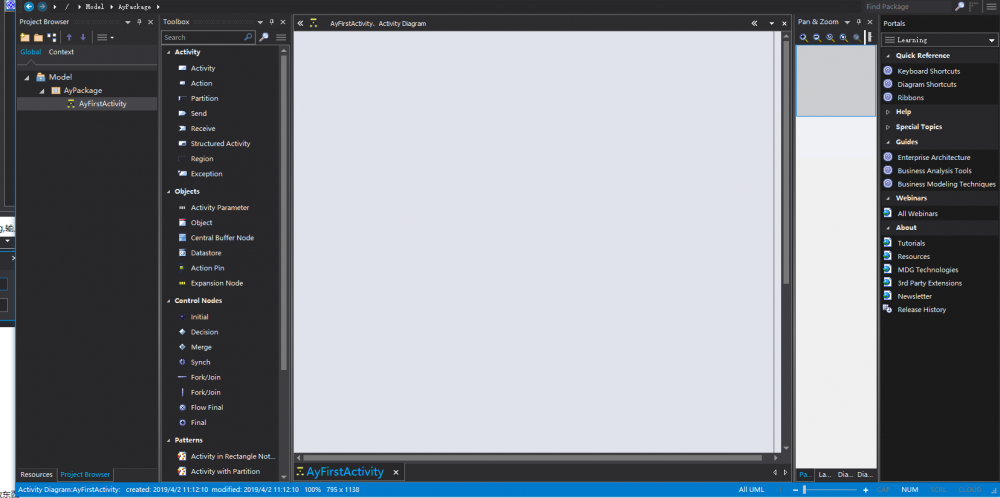Open the Toolbox hamburger menu
This screenshot has height=498, width=1000.
(x=281, y=38)
